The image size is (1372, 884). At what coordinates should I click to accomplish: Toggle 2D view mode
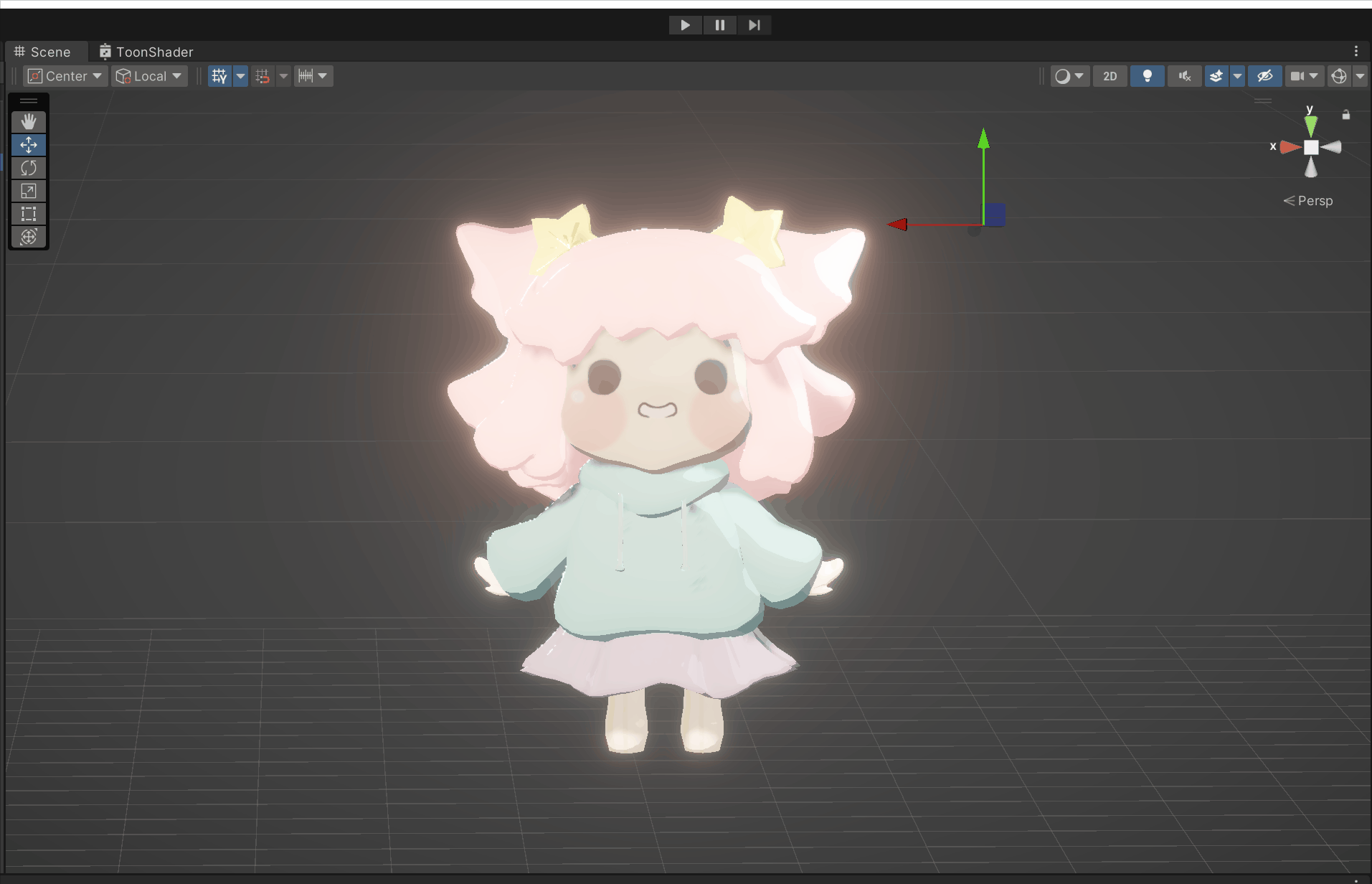click(1110, 76)
